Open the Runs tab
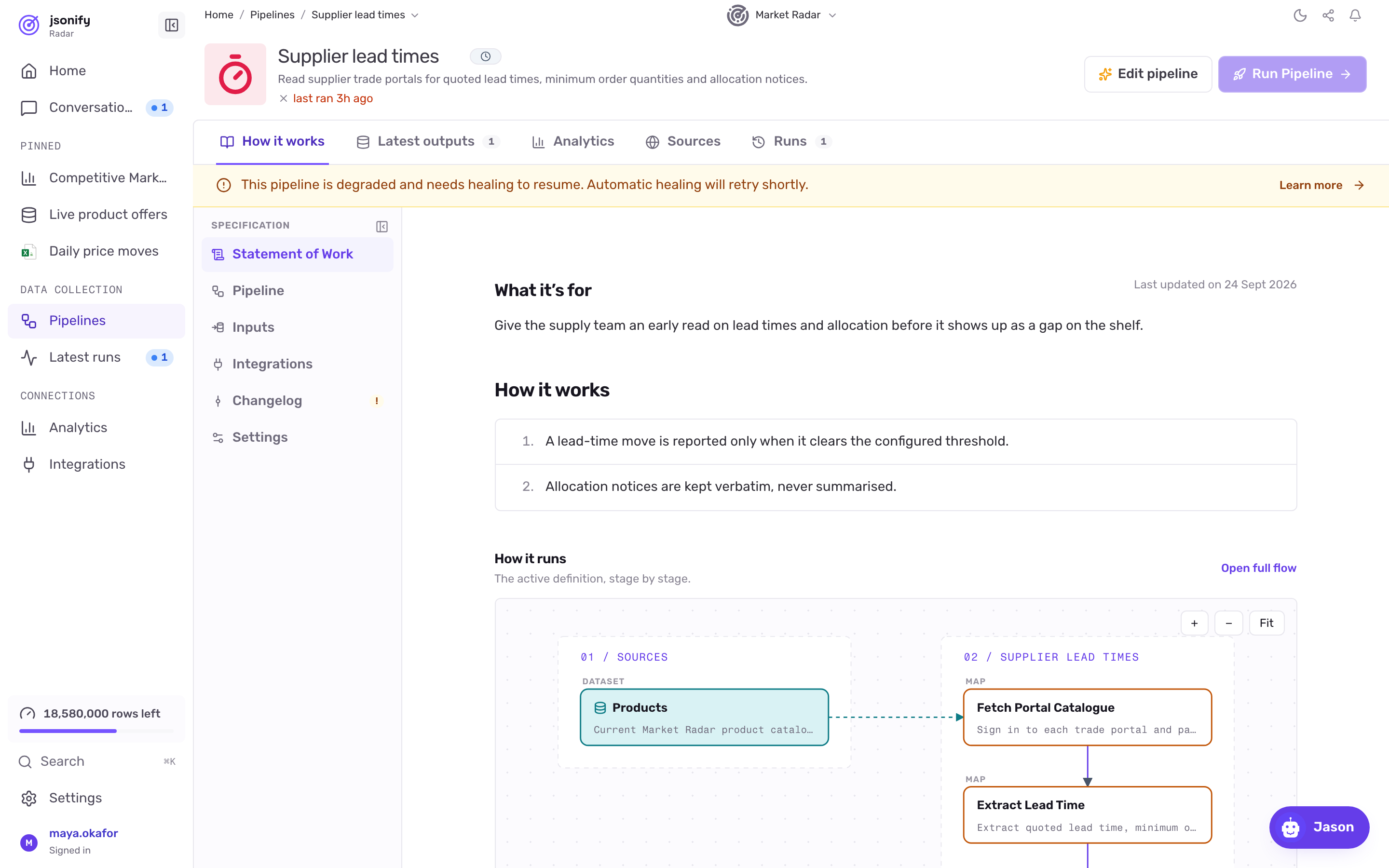 [x=791, y=141]
